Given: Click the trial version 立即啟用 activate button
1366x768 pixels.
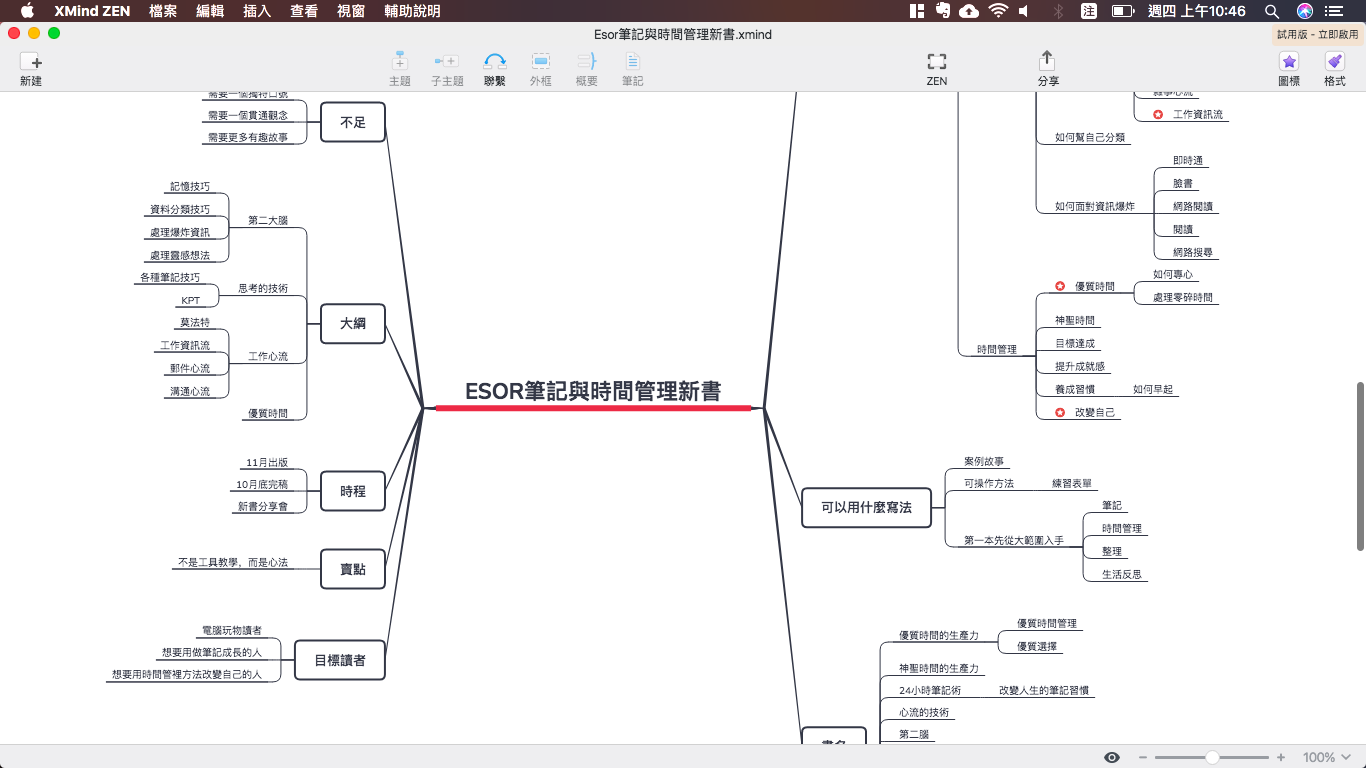Looking at the screenshot, I should click(1318, 34).
